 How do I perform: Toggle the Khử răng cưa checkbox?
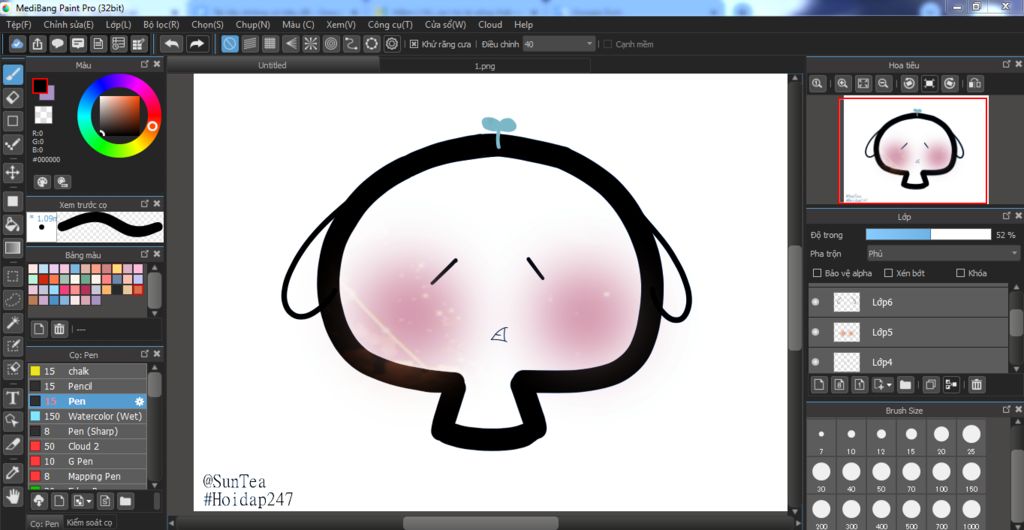[x=414, y=44]
